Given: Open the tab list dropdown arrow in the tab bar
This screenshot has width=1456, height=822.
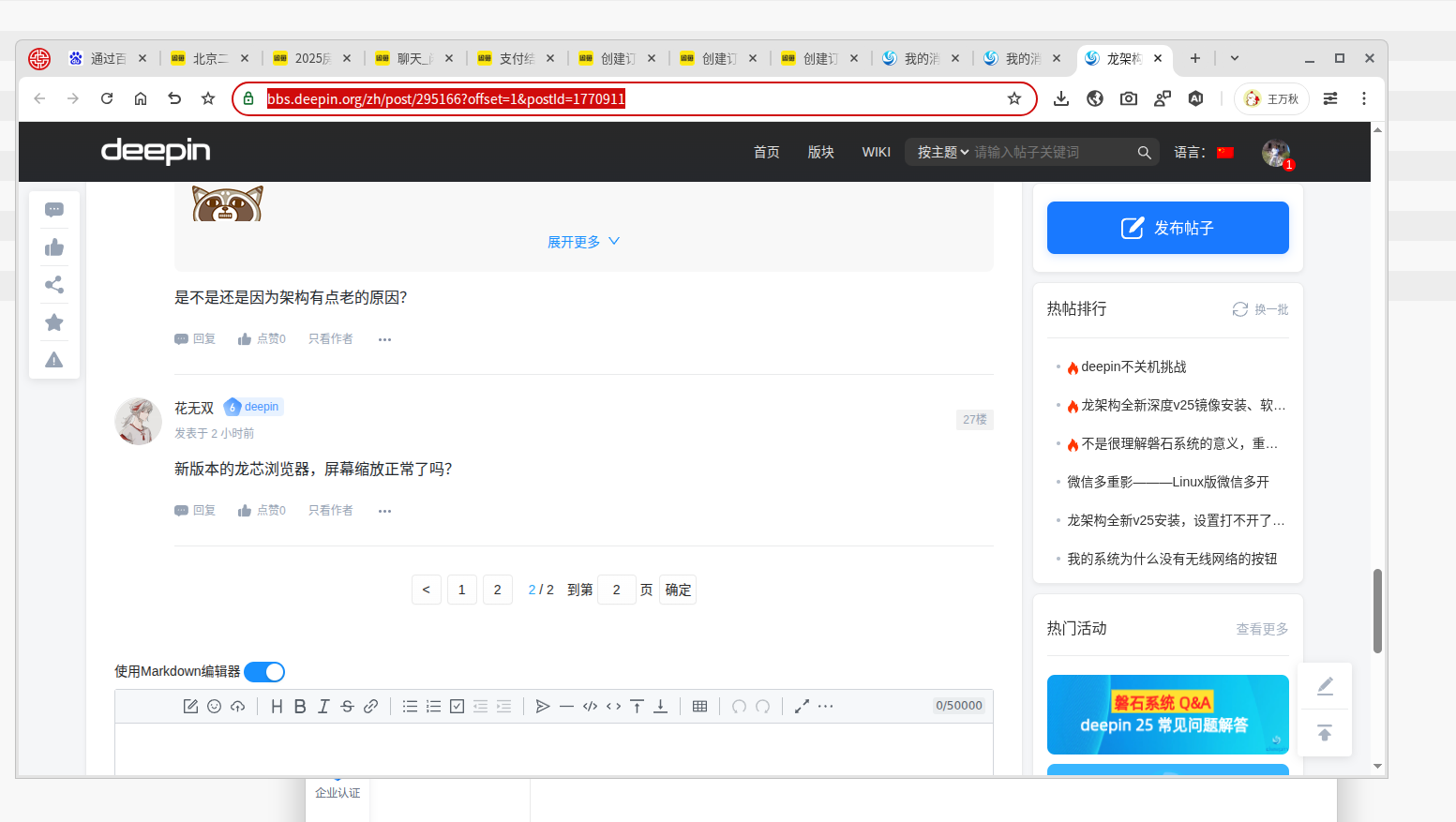Looking at the screenshot, I should pyautogui.click(x=1235, y=58).
